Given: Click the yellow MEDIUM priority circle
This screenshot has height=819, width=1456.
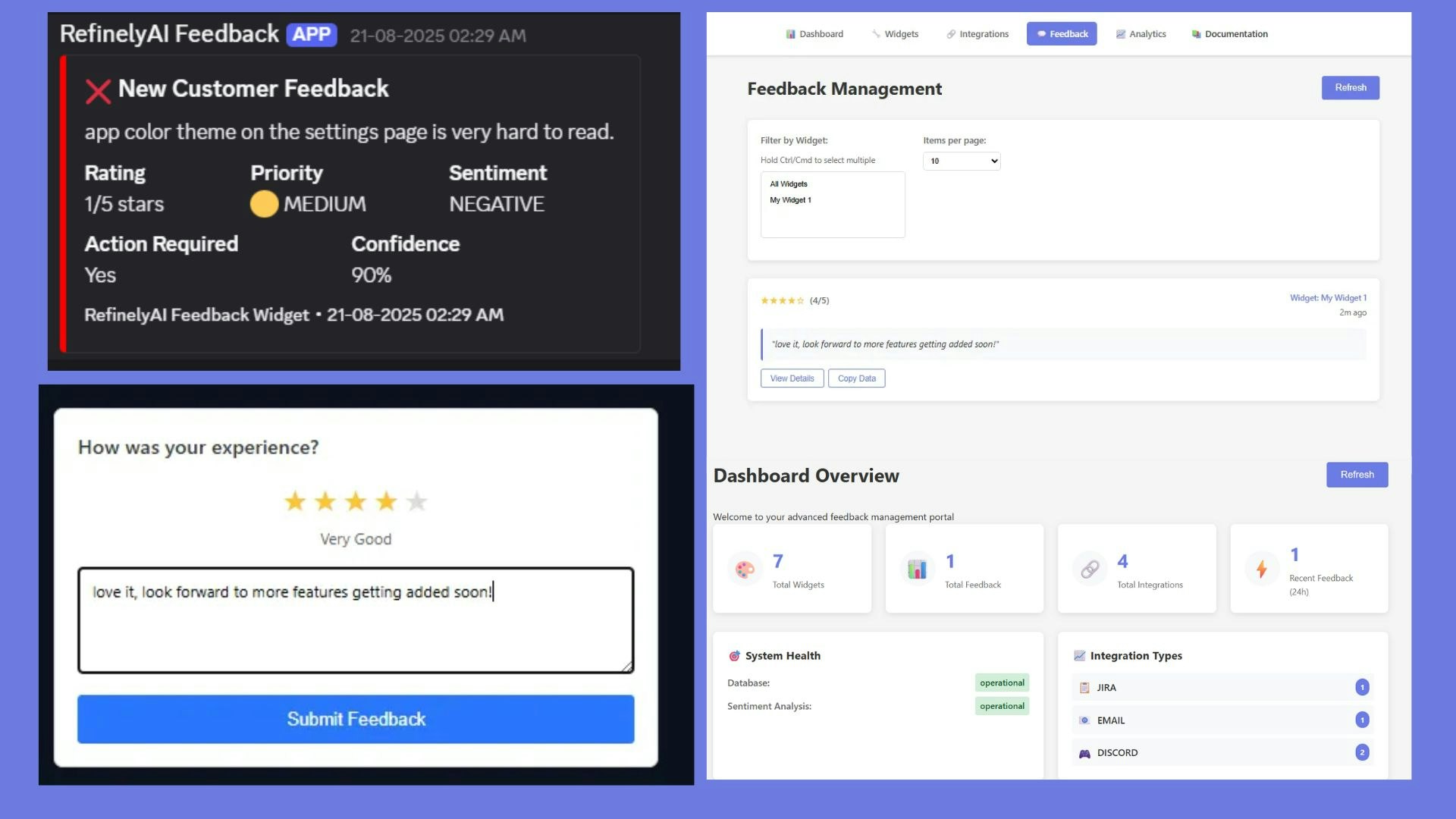Looking at the screenshot, I should [264, 204].
